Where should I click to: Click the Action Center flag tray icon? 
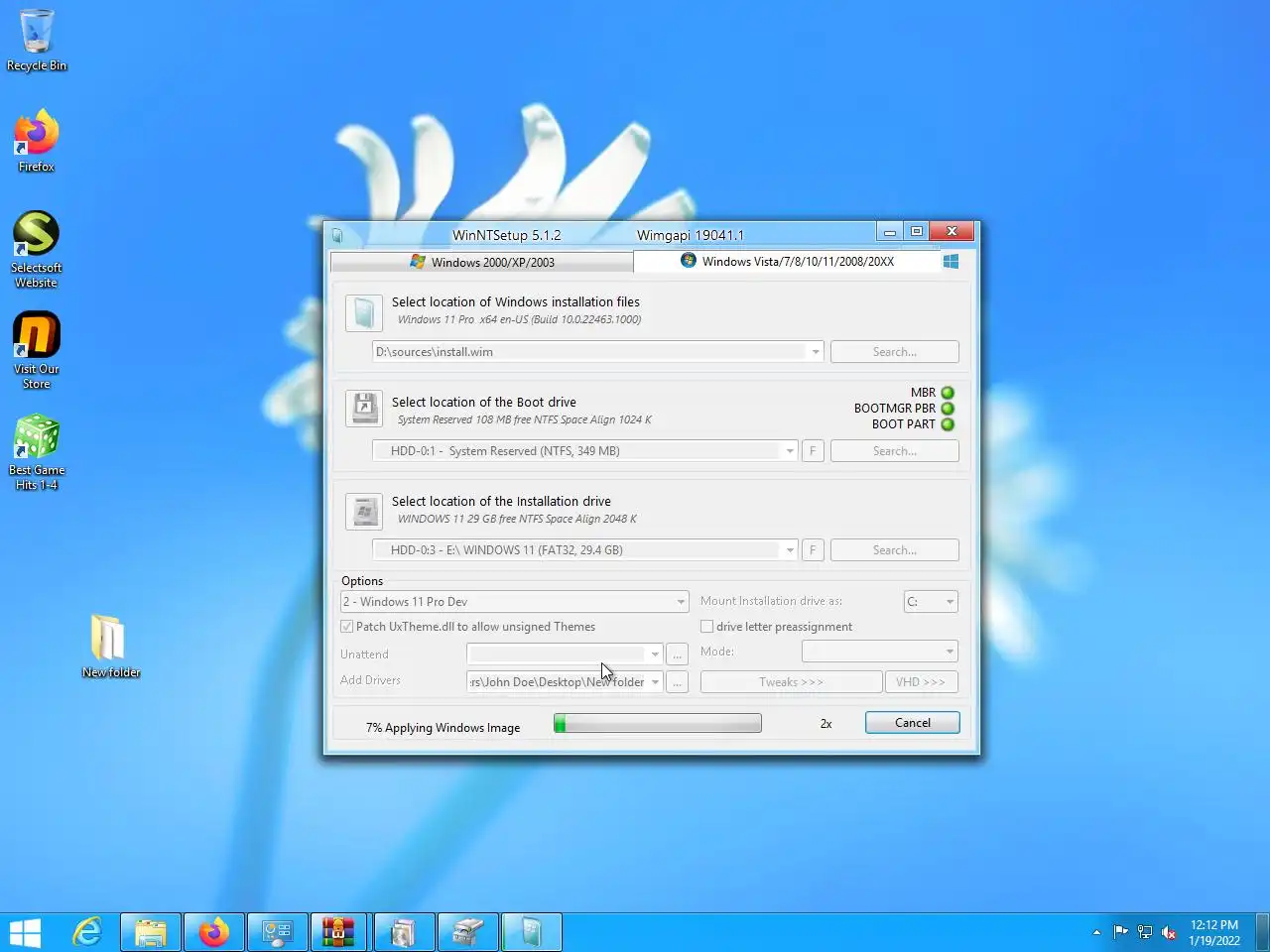[1121, 932]
